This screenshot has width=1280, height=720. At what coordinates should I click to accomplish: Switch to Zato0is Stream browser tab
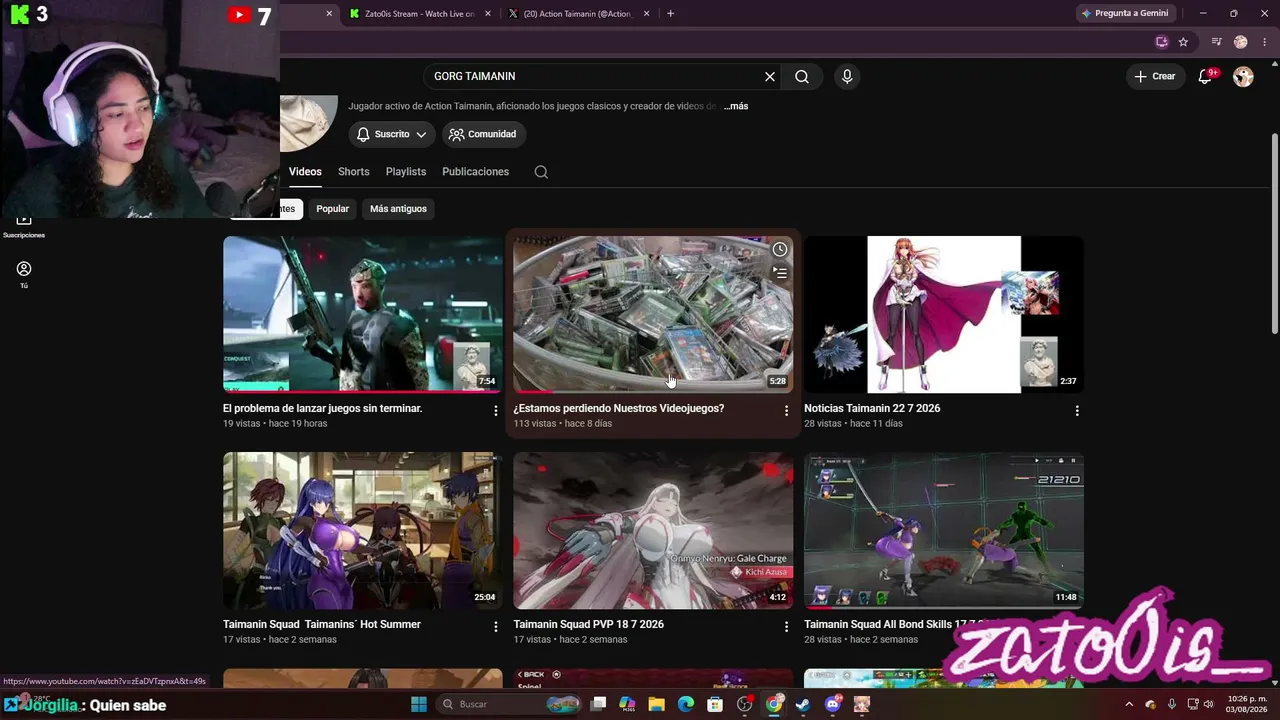tap(419, 14)
